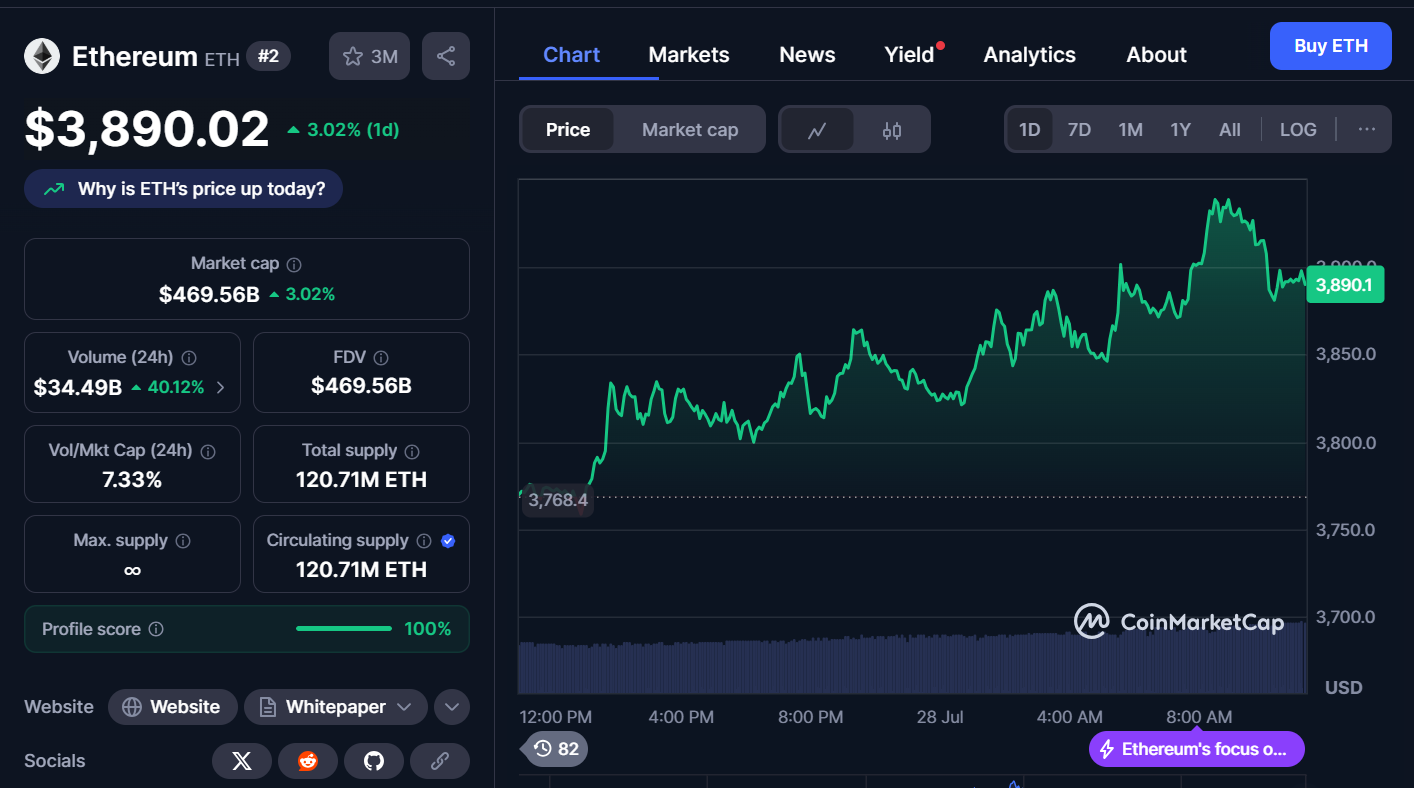Open the GitHub social link
The height and width of the screenshot is (788, 1414).
point(374,761)
